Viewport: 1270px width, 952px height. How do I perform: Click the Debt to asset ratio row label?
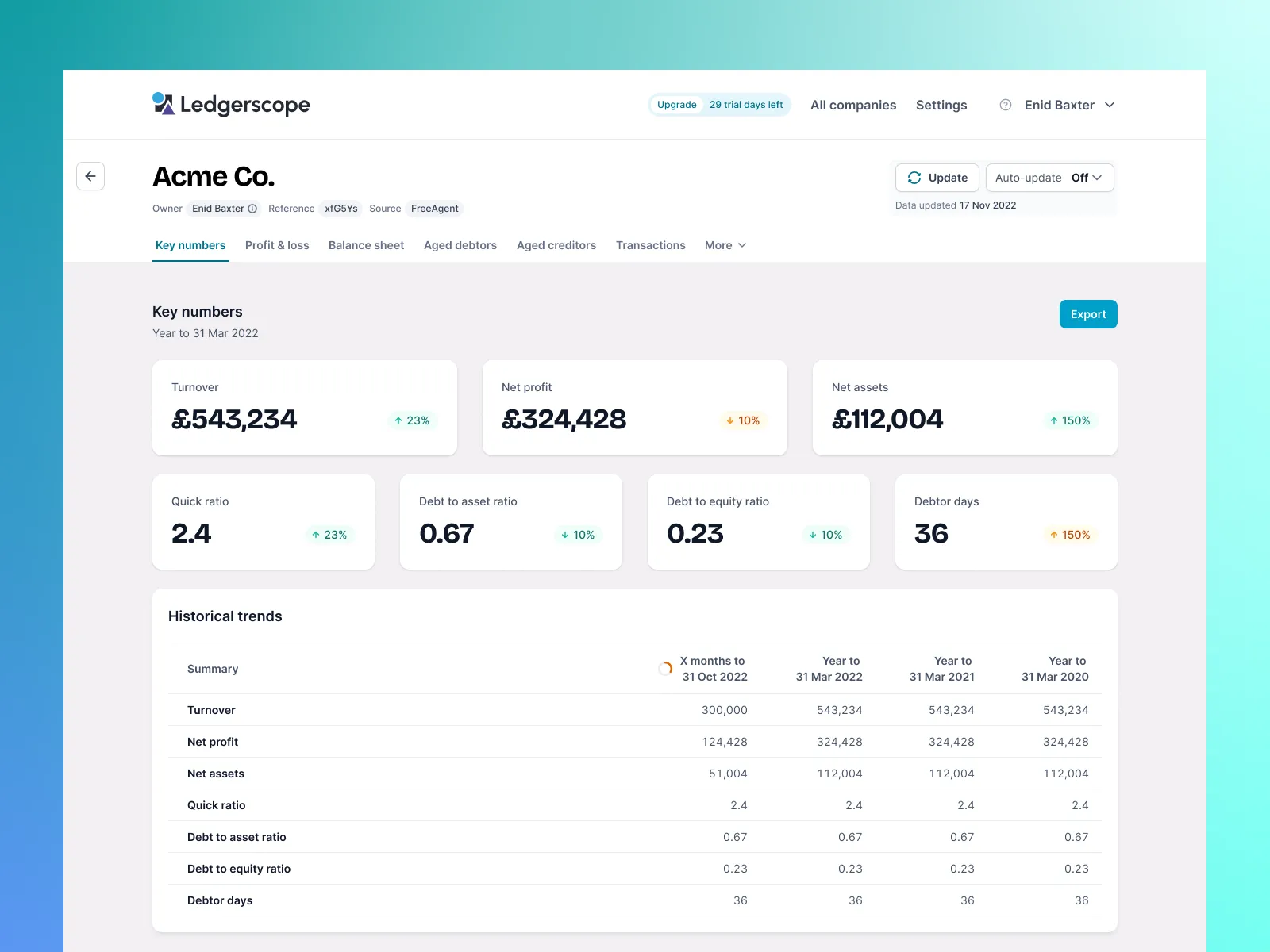point(237,837)
